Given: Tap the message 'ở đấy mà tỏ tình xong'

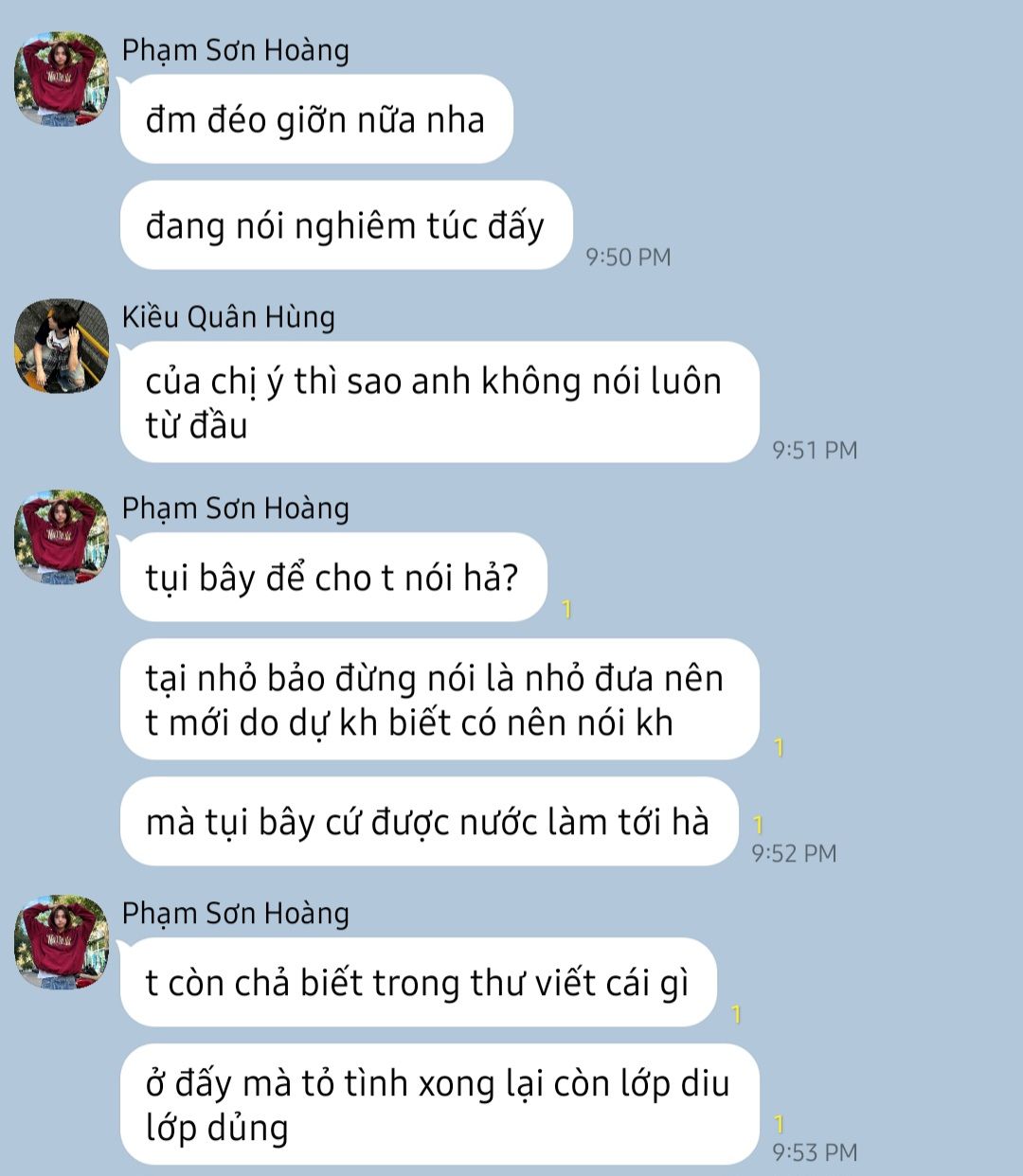Looking at the screenshot, I should pos(440,1105).
